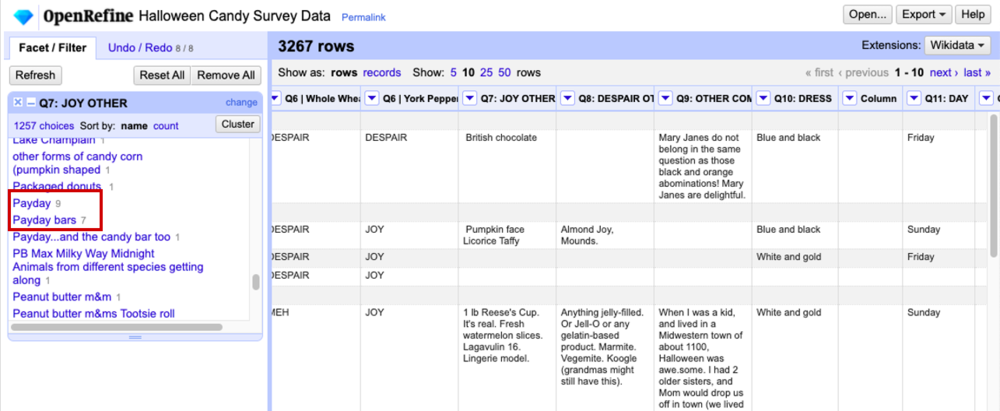The image size is (1000, 411).
Task: Click the Friday cell beside Blue and black
Action: pyautogui.click(x=938, y=167)
